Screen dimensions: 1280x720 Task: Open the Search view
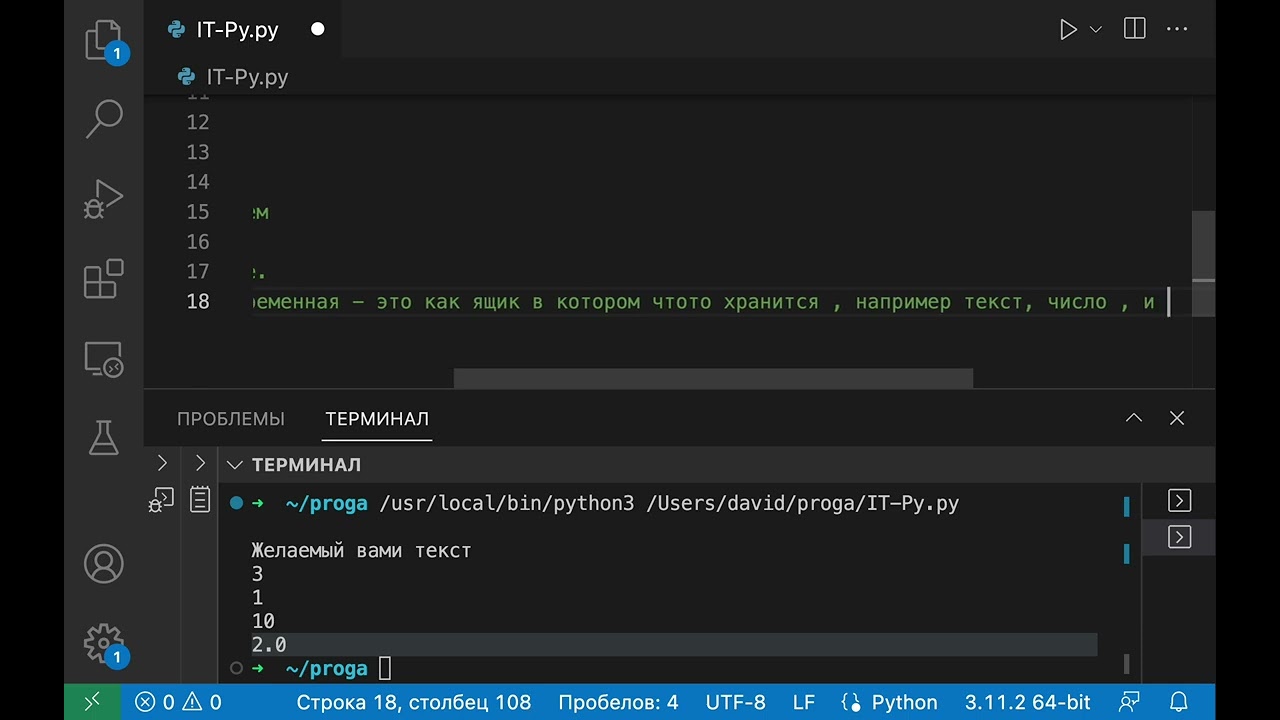tap(104, 118)
